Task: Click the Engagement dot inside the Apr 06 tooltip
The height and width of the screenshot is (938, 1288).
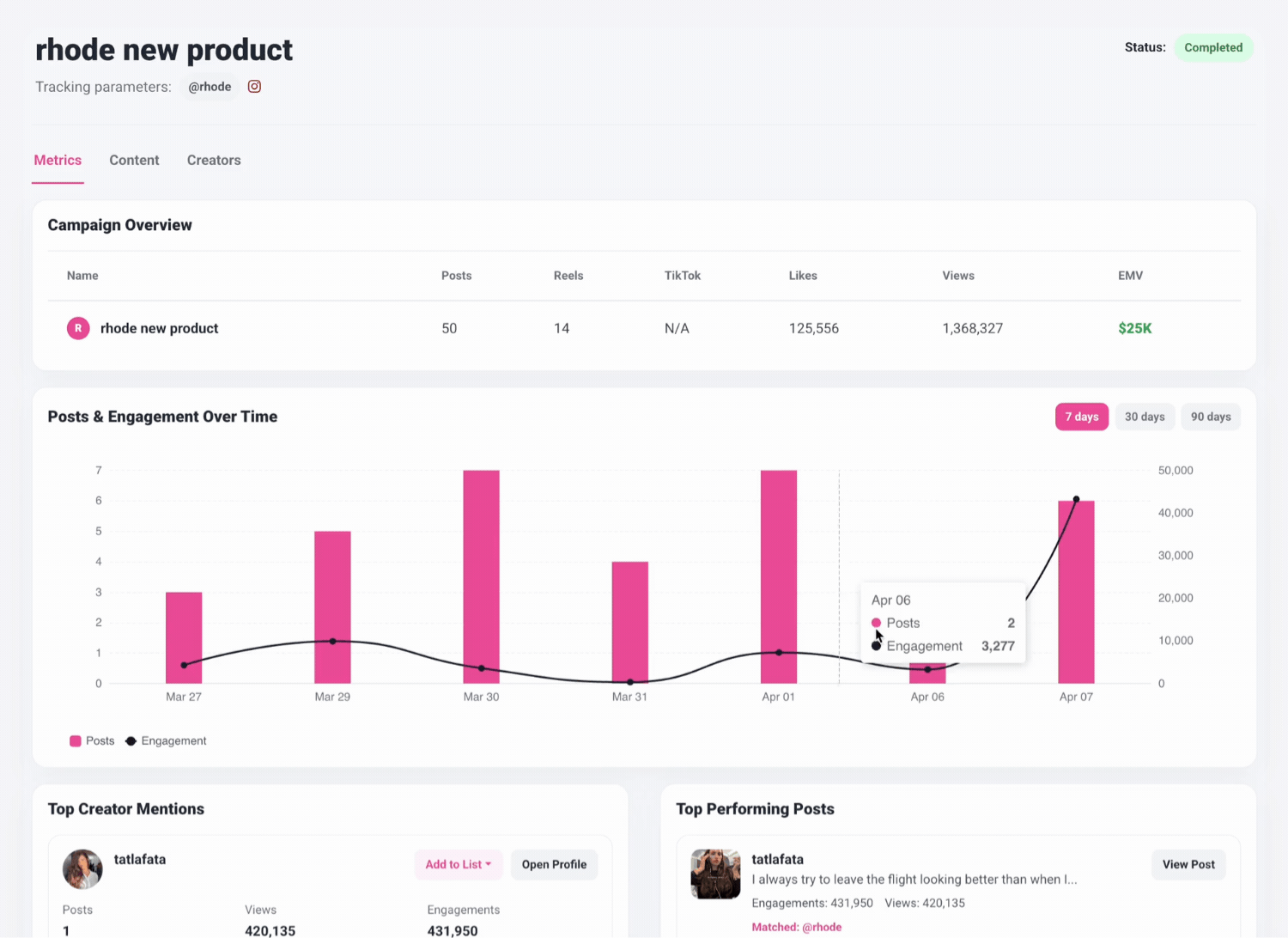Action: tap(877, 645)
